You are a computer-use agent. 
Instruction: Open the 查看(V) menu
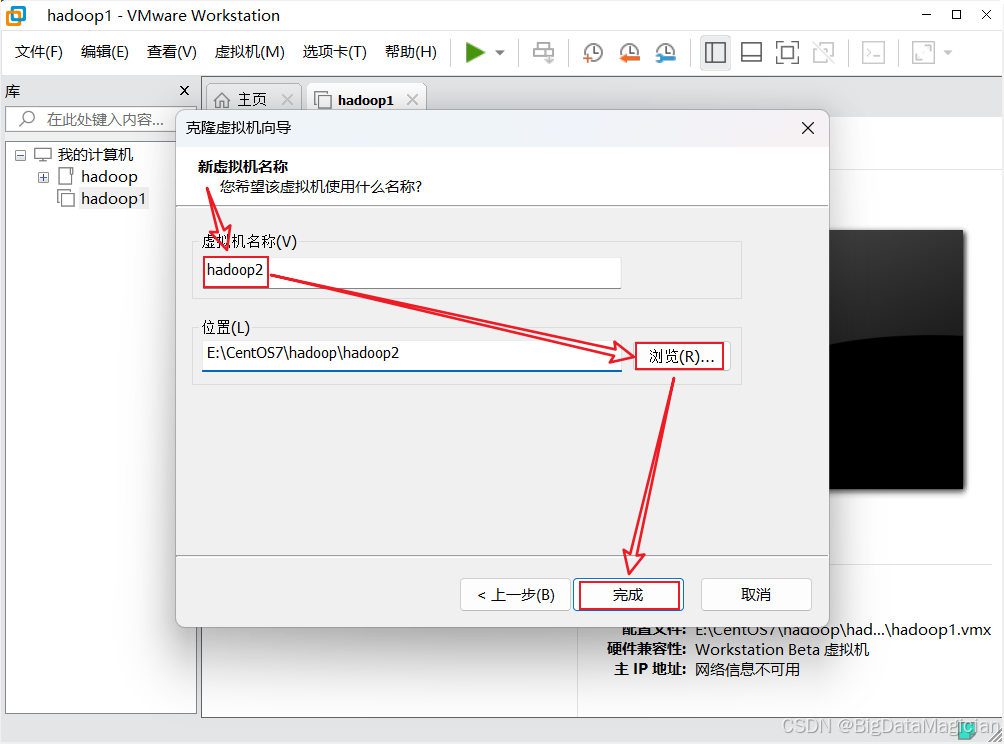tap(172, 52)
